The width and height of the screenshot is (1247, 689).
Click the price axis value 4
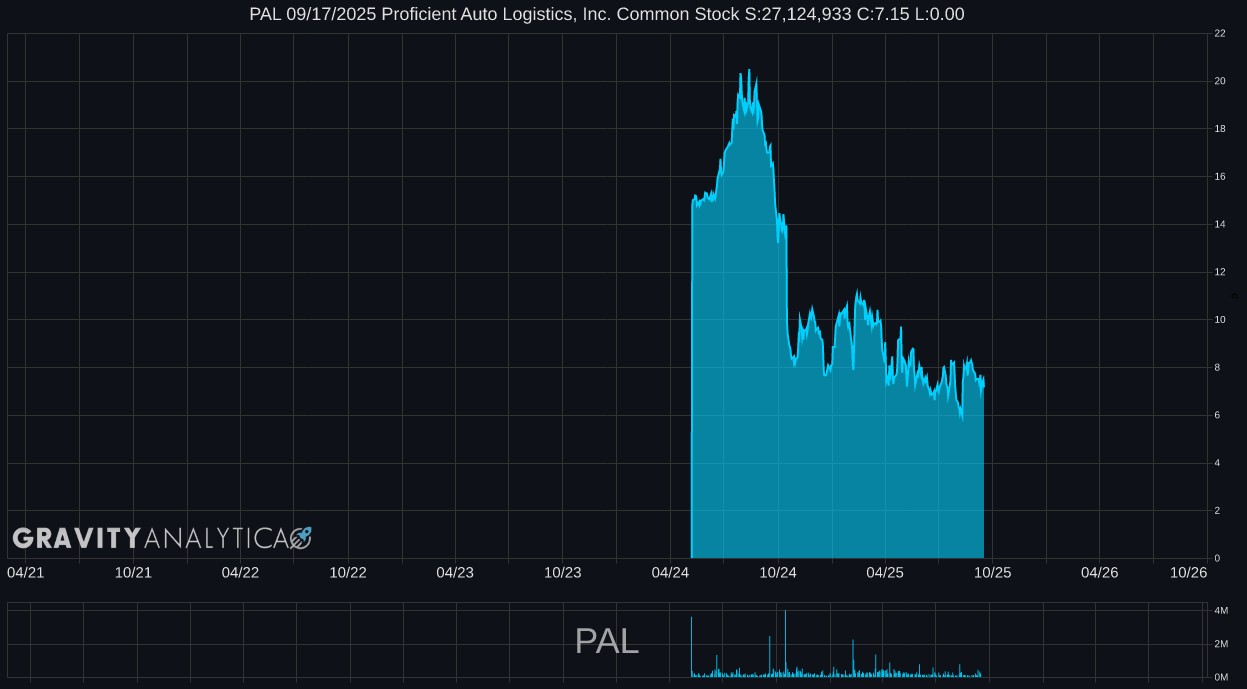coord(1217,463)
